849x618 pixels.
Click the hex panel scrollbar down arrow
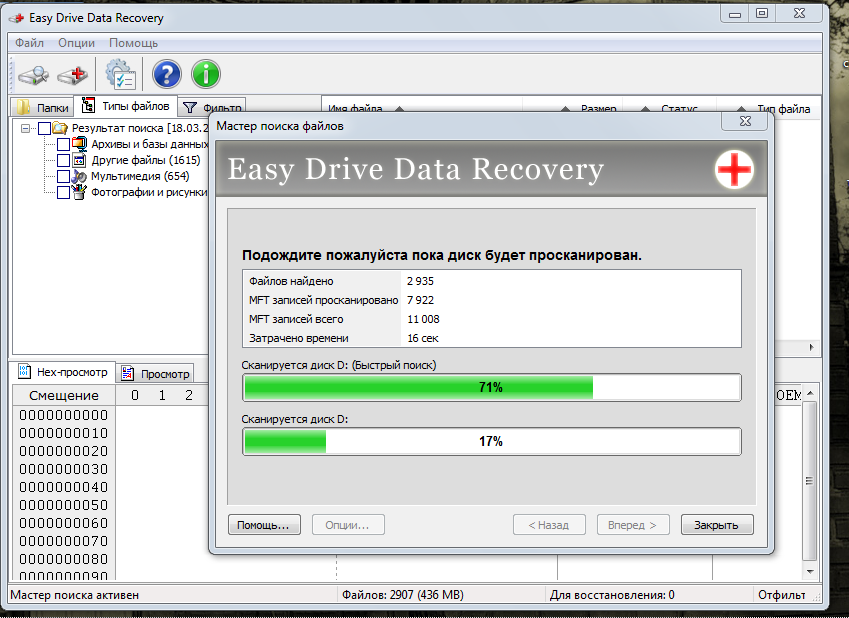coord(810,571)
